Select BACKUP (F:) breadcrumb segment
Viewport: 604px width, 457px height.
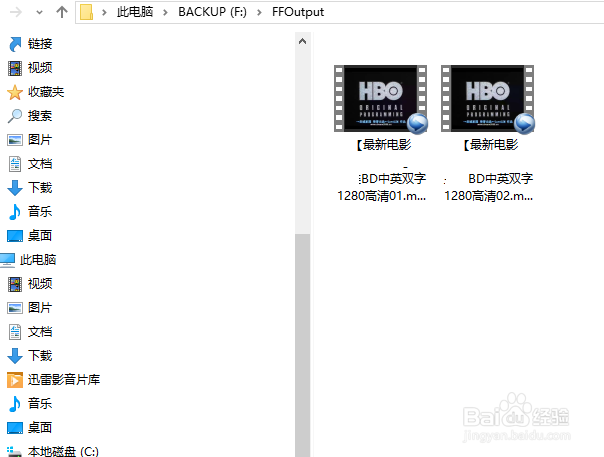tap(212, 12)
